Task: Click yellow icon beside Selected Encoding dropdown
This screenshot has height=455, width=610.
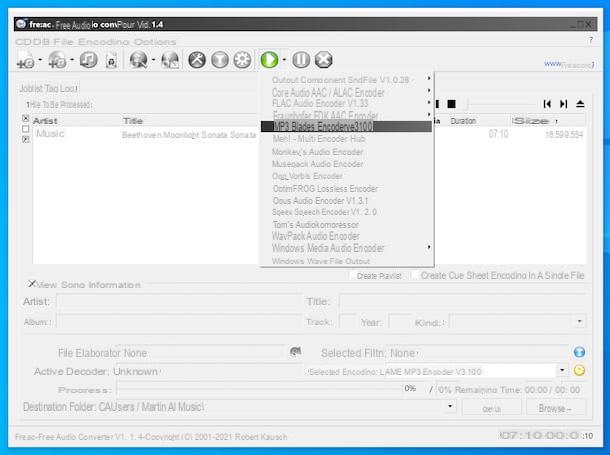Action: tap(579, 370)
